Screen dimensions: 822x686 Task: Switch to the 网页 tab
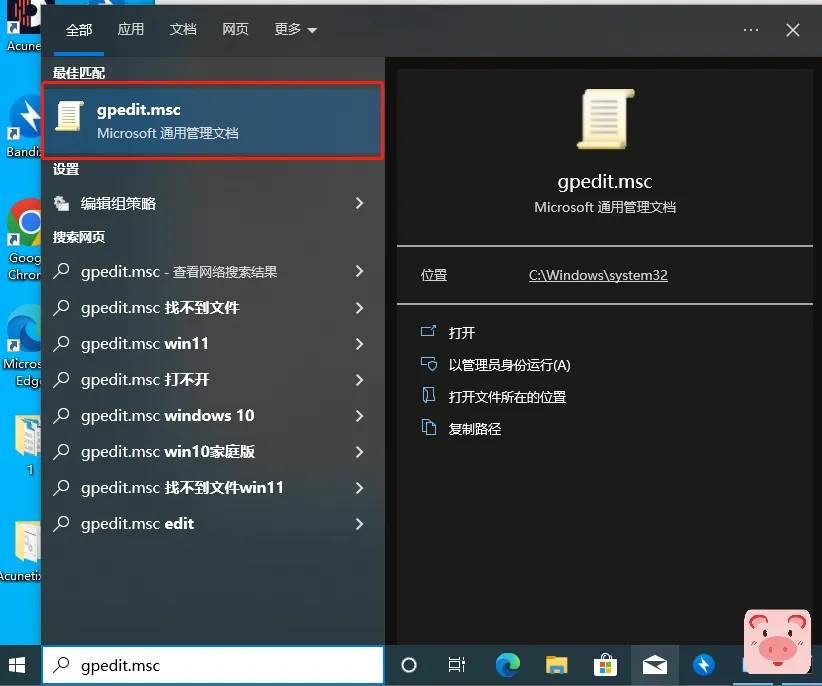click(235, 29)
